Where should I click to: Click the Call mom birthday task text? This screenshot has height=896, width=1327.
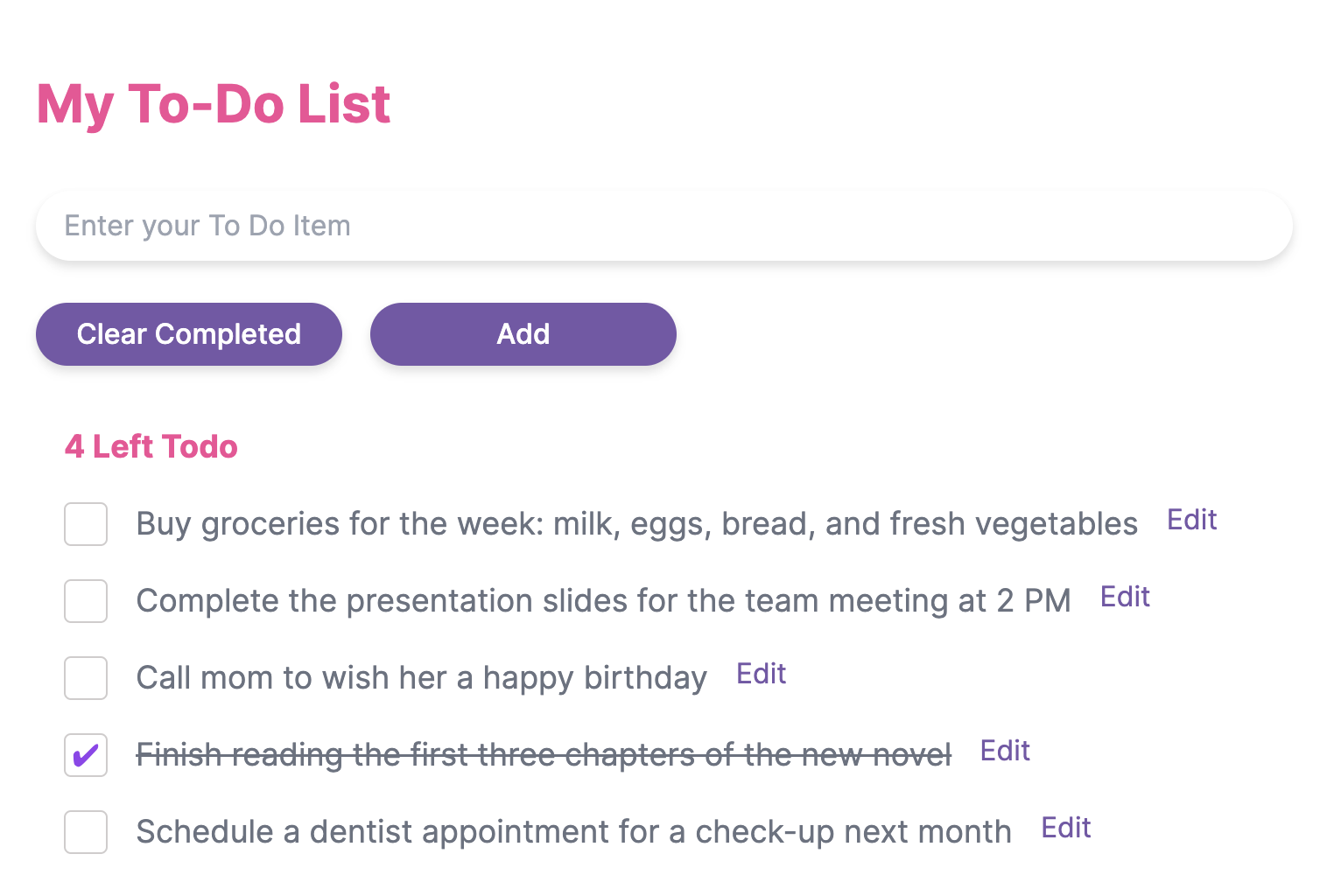tap(421, 678)
